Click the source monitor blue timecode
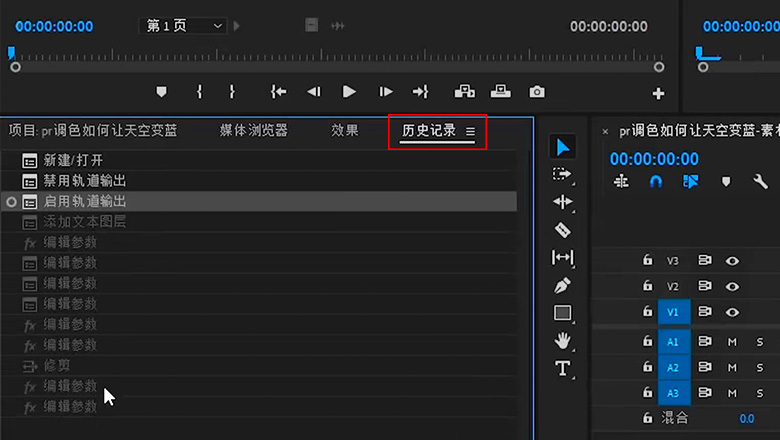780x440 pixels. (x=54, y=26)
